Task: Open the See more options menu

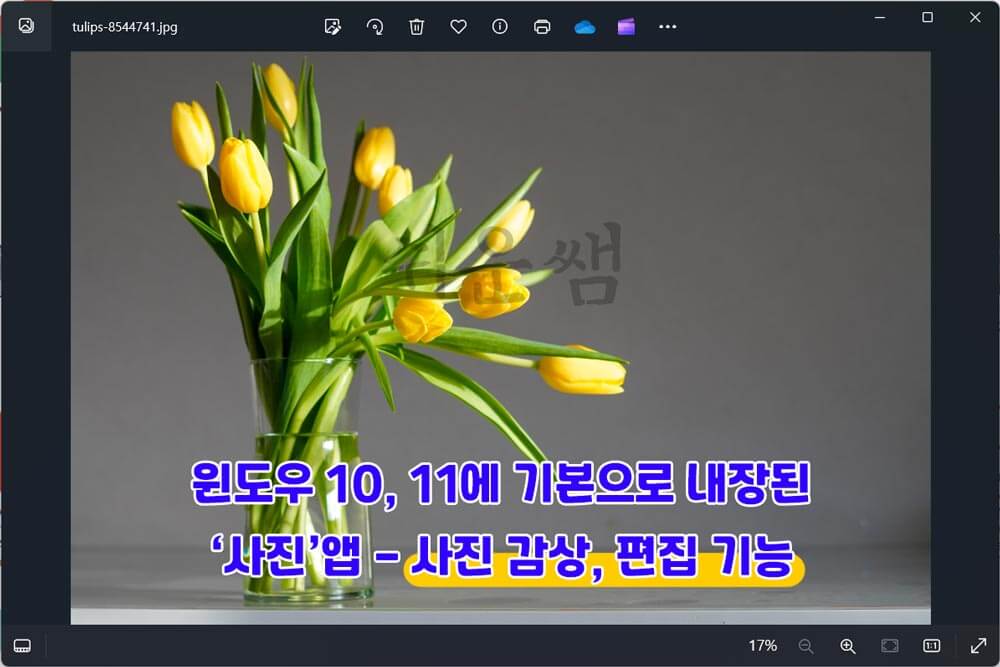Action: (667, 27)
